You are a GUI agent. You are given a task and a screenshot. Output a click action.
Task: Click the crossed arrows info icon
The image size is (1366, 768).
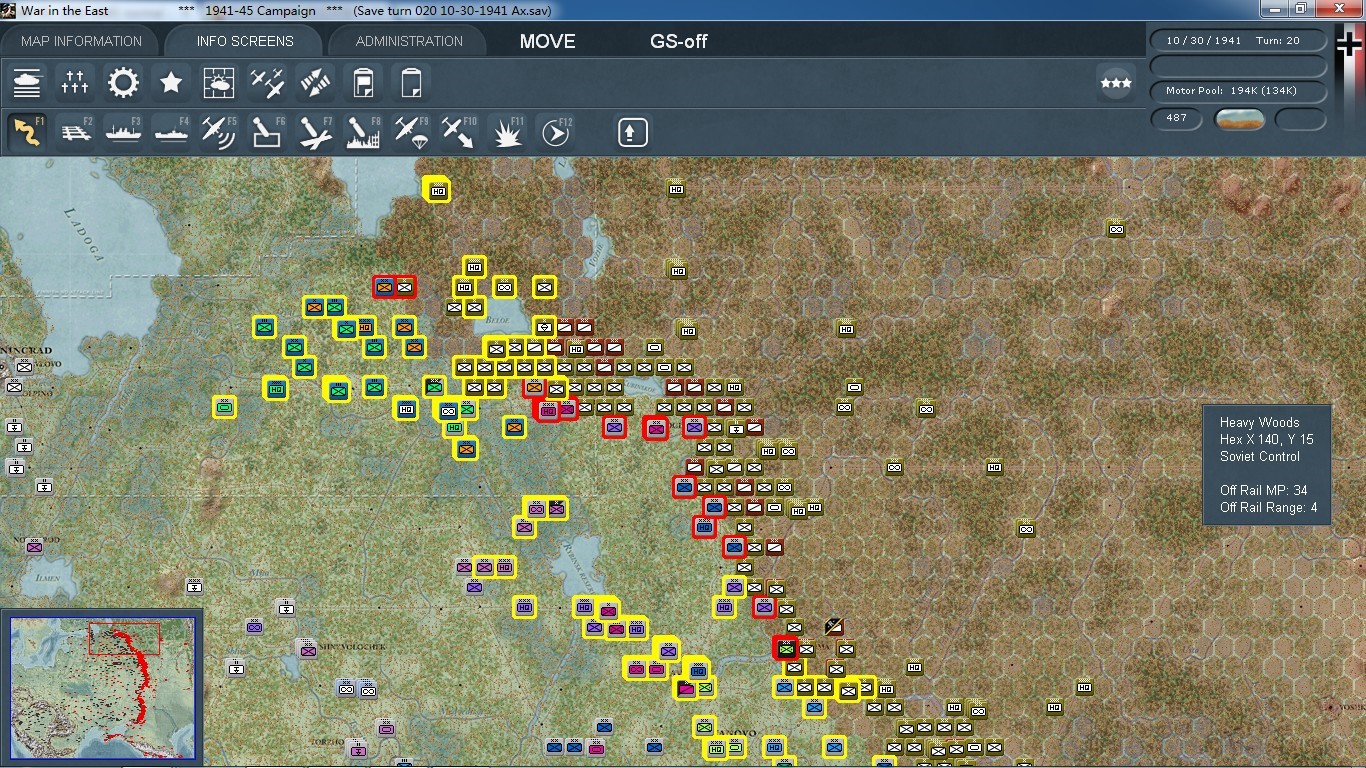tap(315, 82)
